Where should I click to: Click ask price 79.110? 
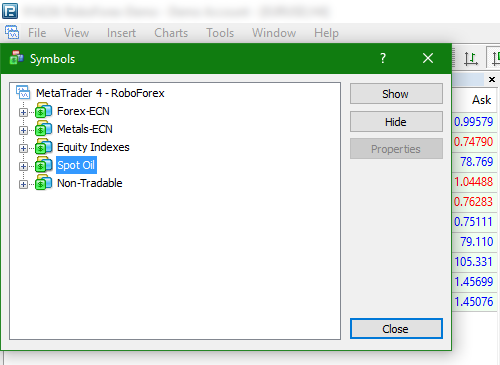click(477, 242)
